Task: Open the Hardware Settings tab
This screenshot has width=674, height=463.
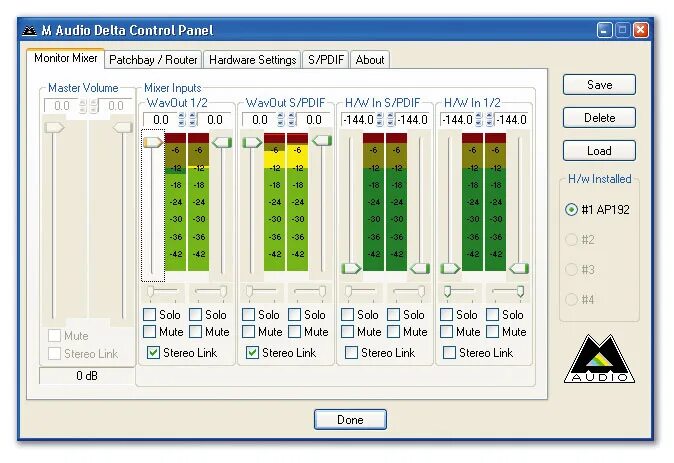Action: [x=252, y=60]
